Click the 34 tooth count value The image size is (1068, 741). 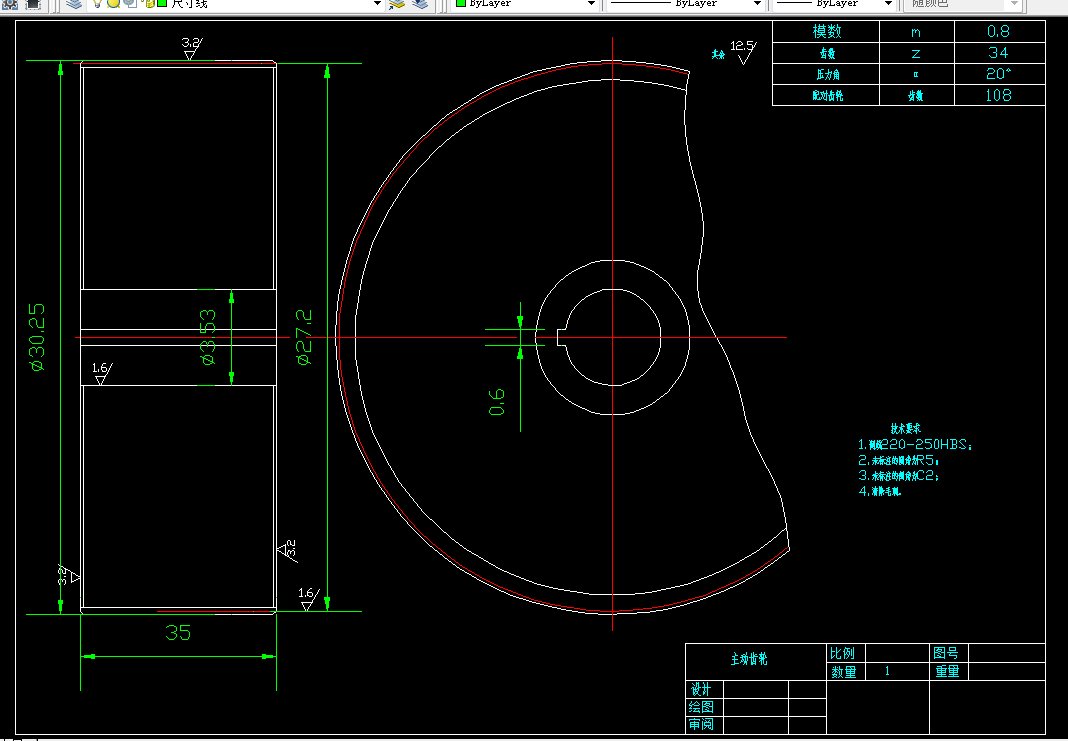point(999,53)
